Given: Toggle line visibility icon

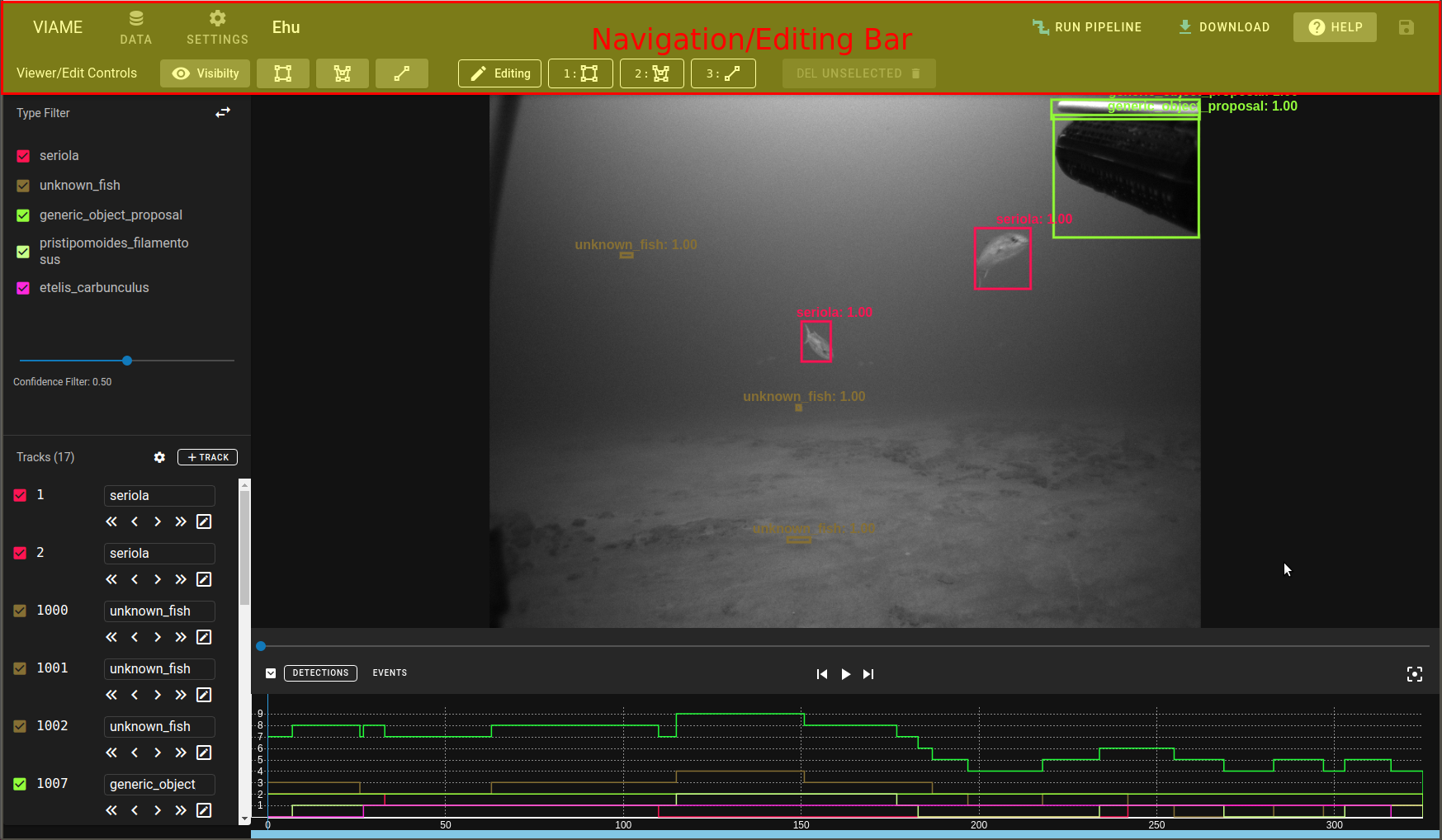Looking at the screenshot, I should pos(402,73).
